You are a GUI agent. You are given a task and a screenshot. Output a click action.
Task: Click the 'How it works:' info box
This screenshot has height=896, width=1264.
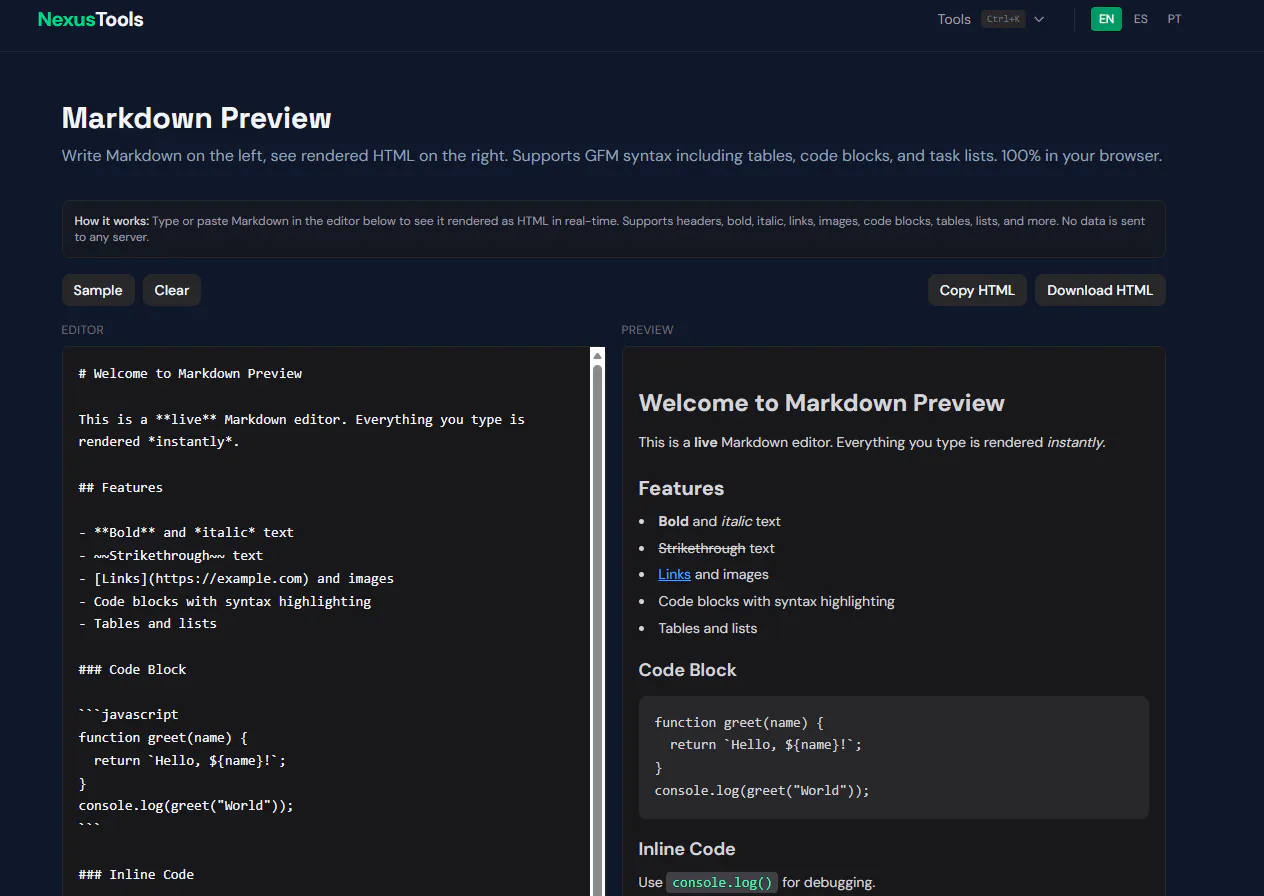[x=614, y=229]
